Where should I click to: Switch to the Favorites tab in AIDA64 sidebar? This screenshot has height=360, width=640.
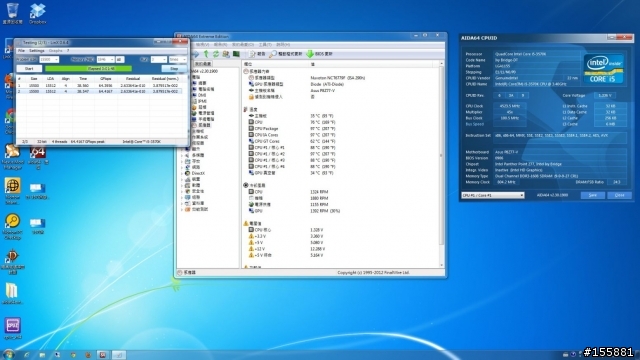point(202,64)
